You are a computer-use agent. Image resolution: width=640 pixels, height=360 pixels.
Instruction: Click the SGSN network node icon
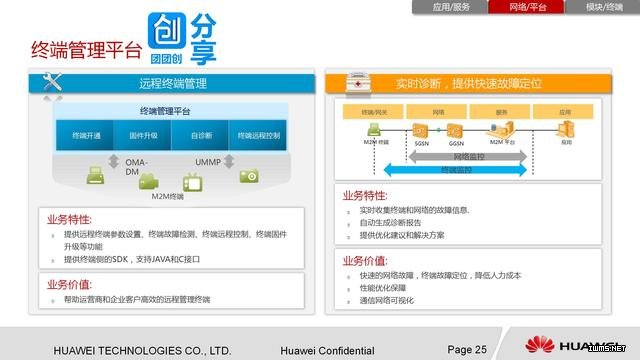pos(420,131)
